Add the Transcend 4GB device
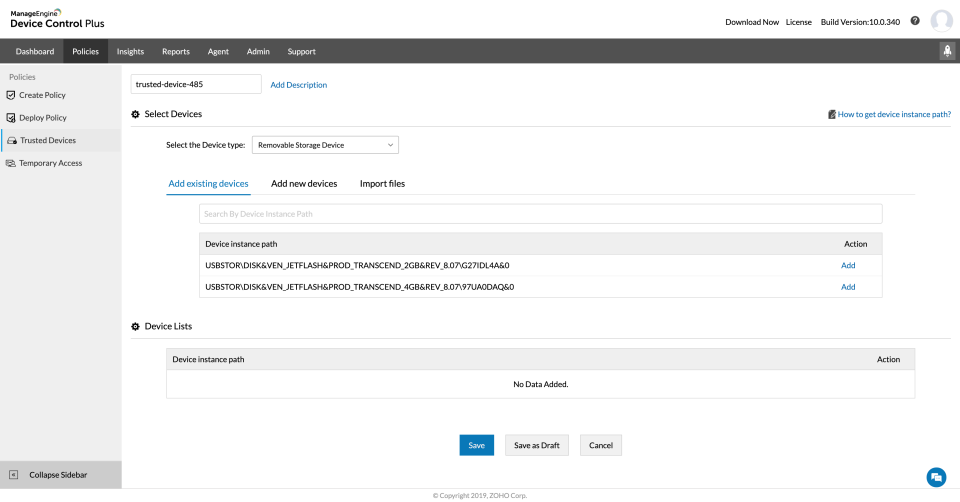Image resolution: width=960 pixels, height=502 pixels. 848,287
